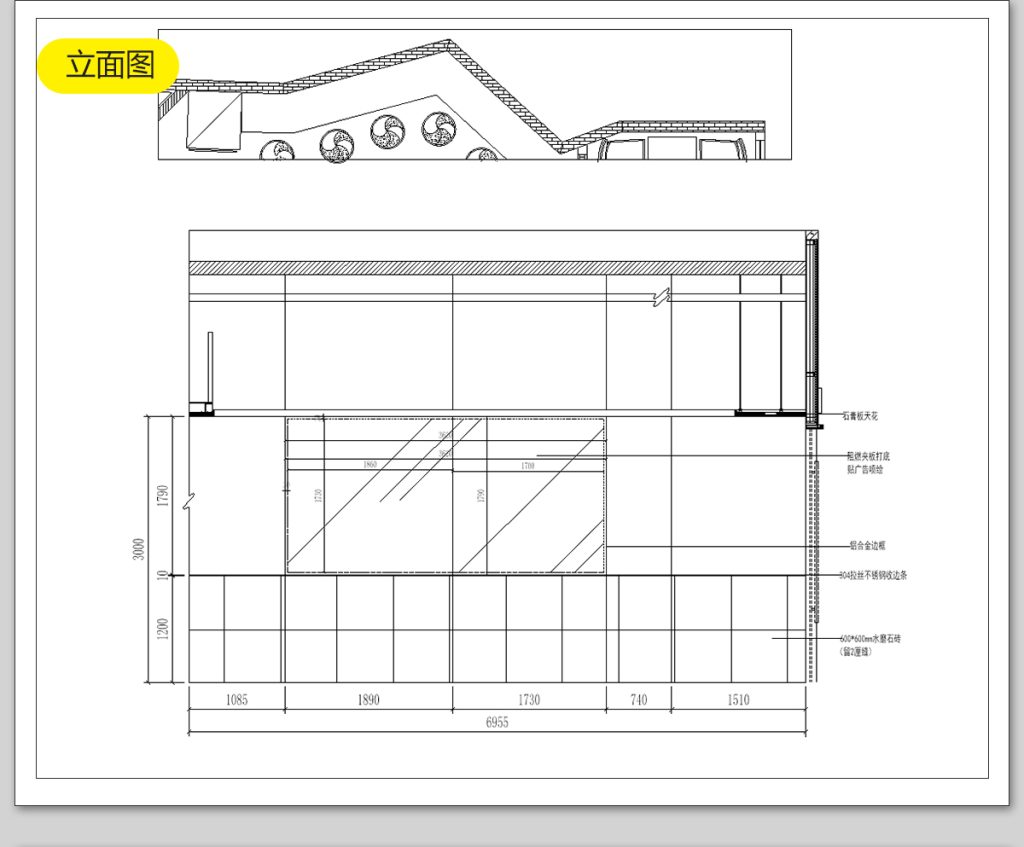This screenshot has height=847, width=1024.
Task: Select the 740 dimension label
Action: (x=638, y=700)
